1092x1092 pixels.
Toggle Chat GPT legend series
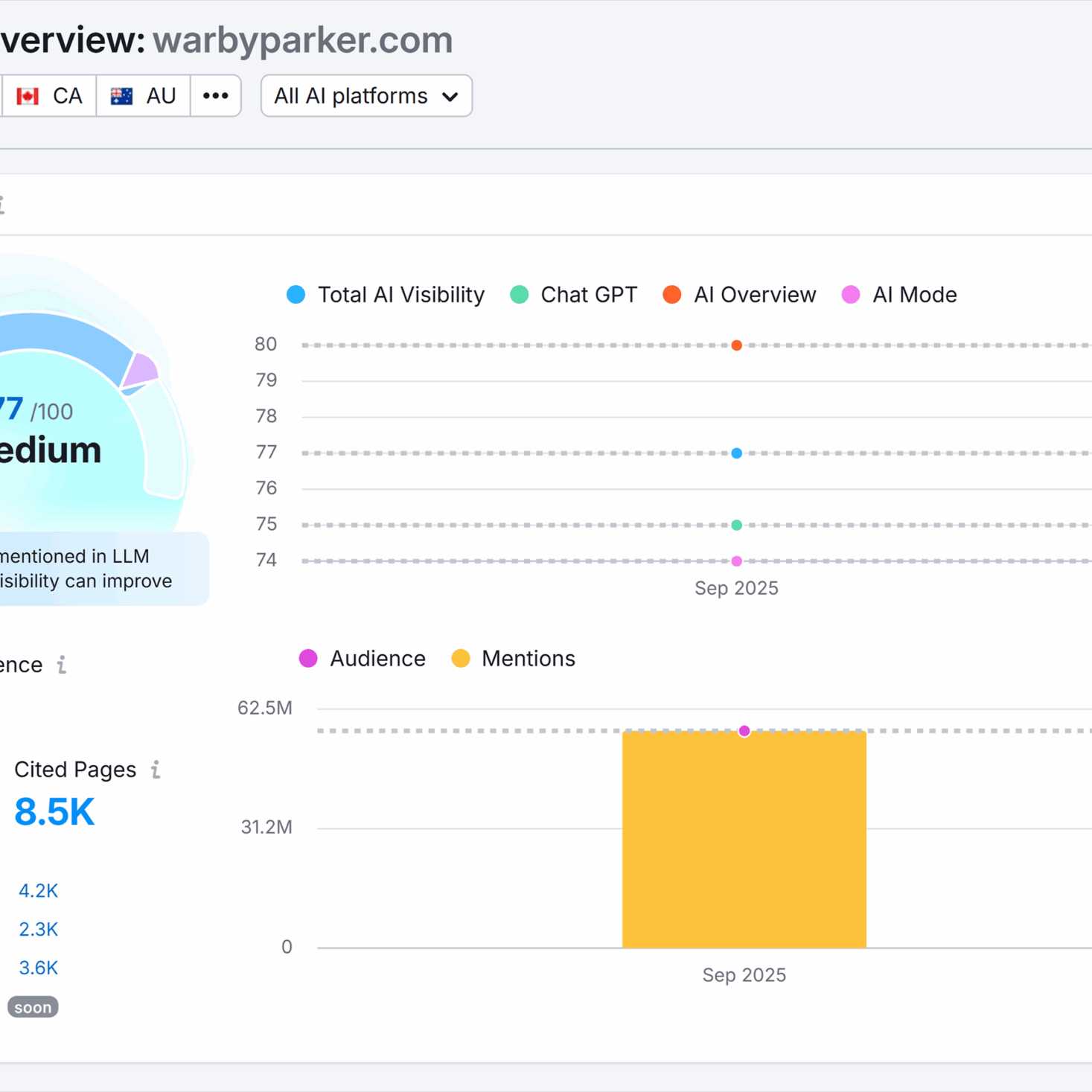click(574, 295)
